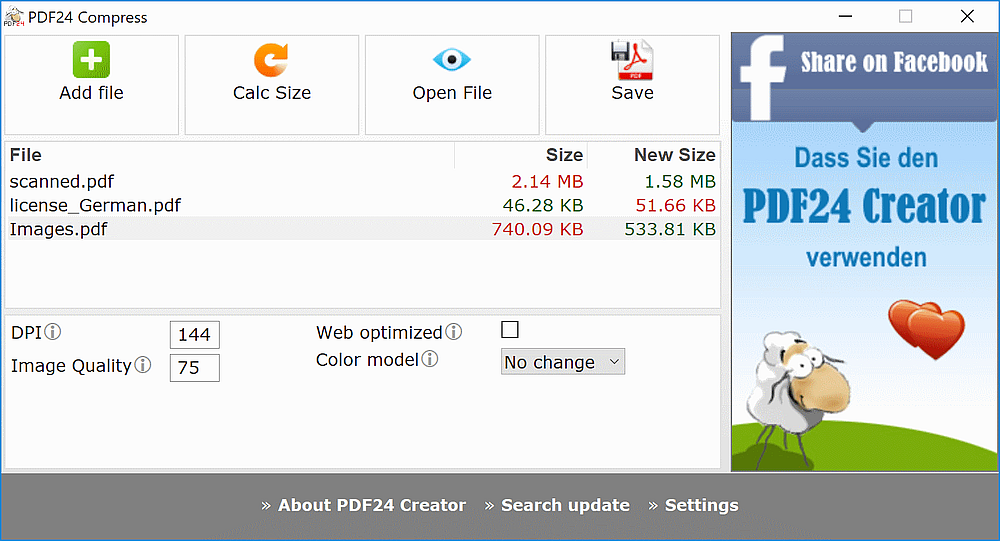Open the Settings link in the footer

(x=702, y=505)
